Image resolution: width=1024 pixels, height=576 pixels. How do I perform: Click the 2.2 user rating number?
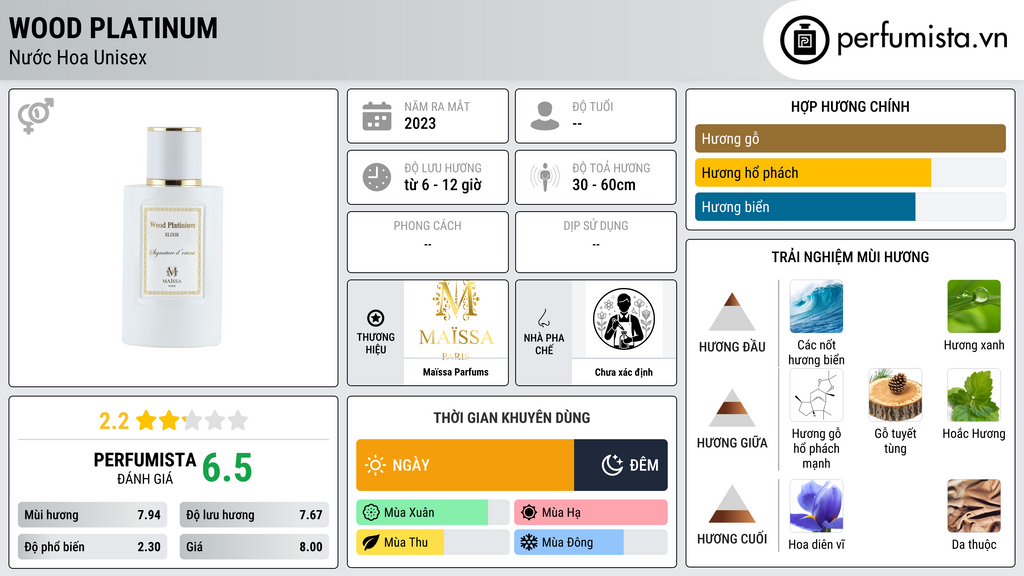coord(114,421)
